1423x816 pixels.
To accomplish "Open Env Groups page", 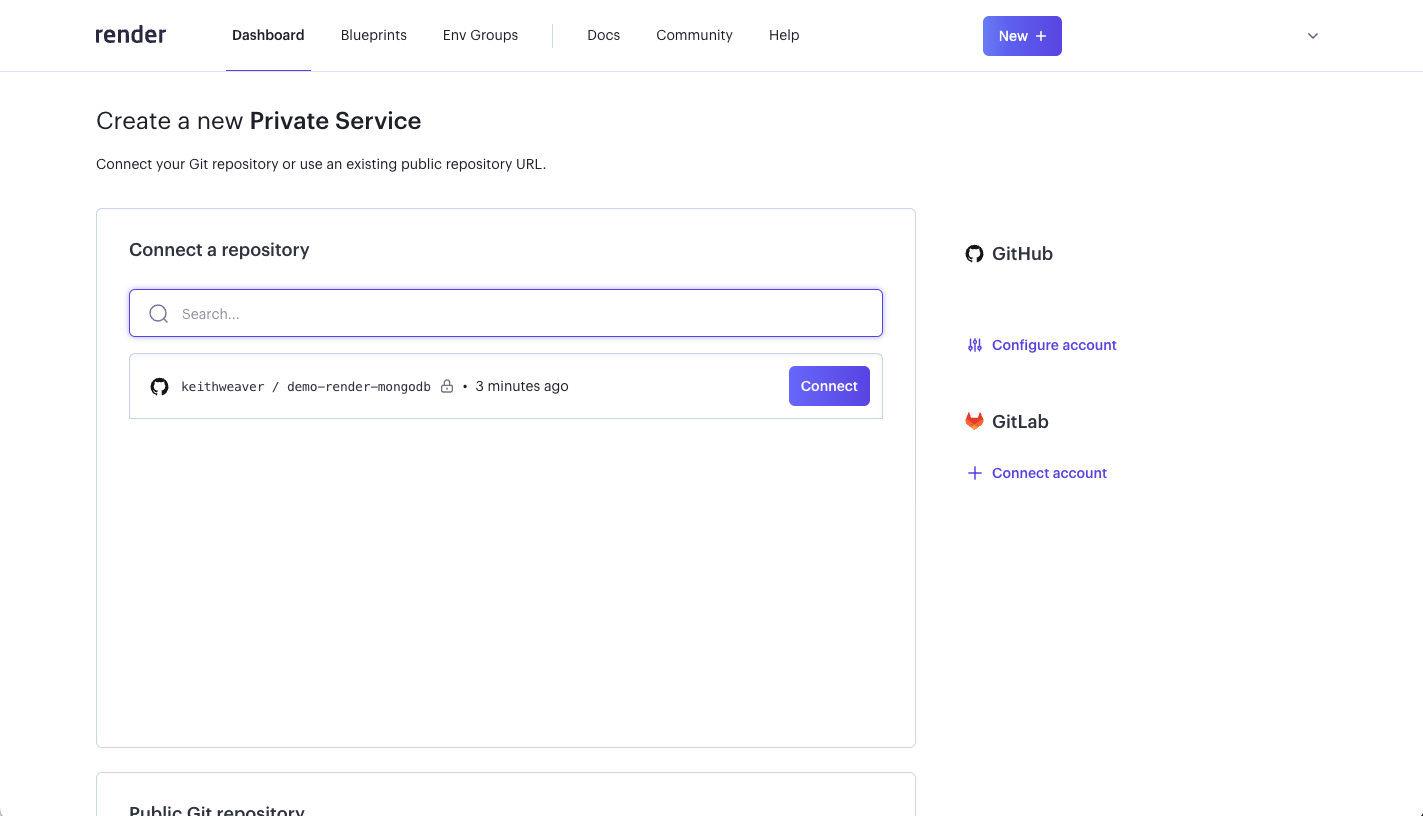I will 480,35.
